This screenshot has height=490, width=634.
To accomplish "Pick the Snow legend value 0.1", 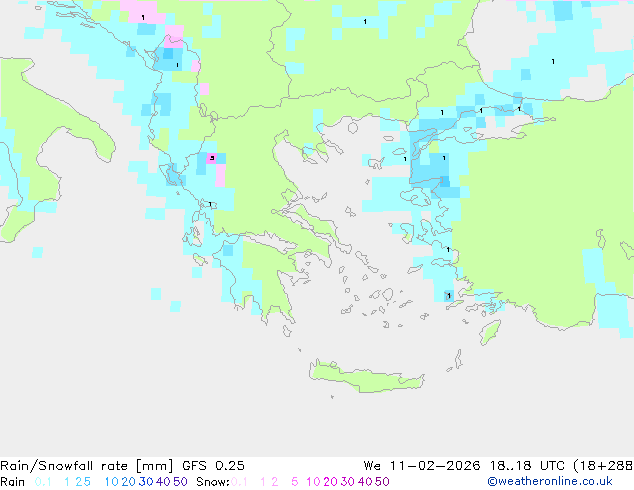I will pyautogui.click(x=239, y=482).
